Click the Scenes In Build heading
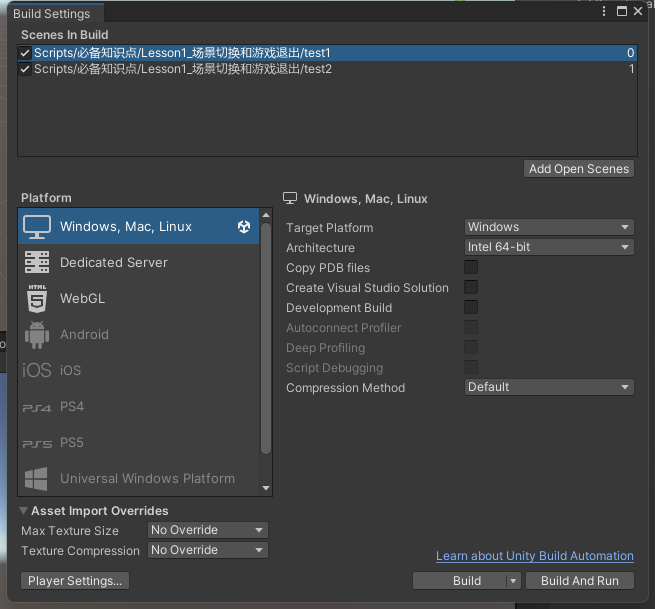 [65, 35]
